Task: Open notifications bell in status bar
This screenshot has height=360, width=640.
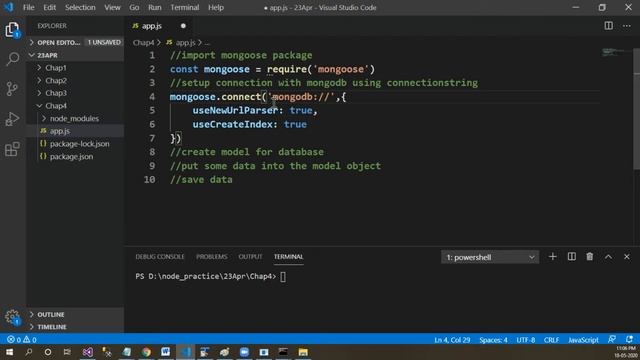Action: coord(629,340)
